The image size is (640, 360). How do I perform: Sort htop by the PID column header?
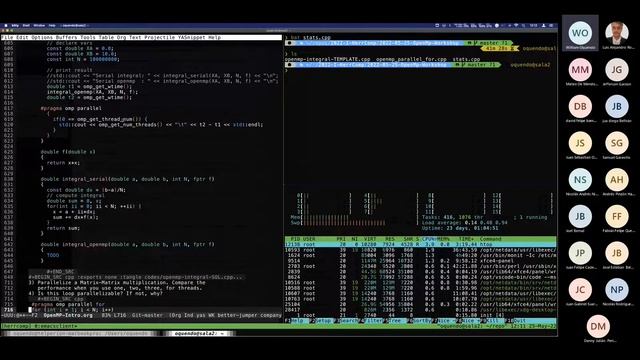pos(295,239)
